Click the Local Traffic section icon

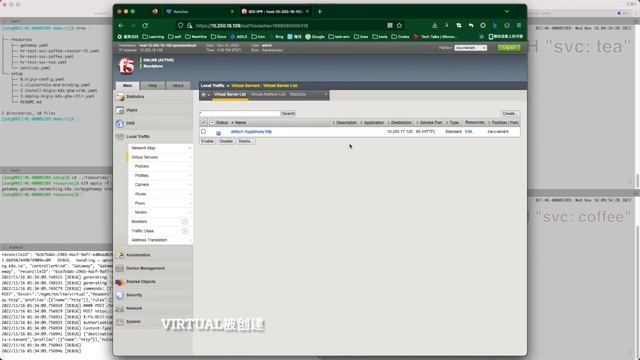coord(120,137)
